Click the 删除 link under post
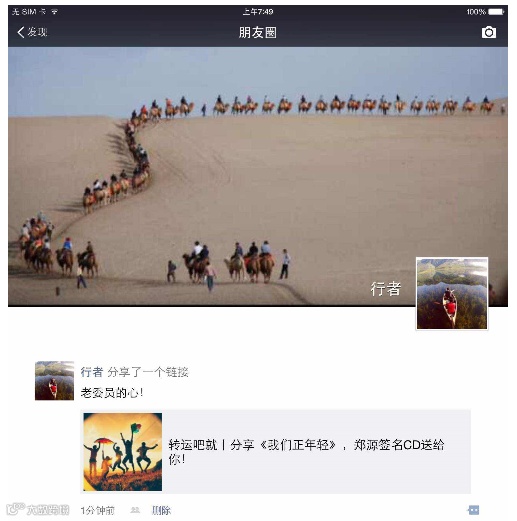This screenshot has height=521, width=517. 161,510
